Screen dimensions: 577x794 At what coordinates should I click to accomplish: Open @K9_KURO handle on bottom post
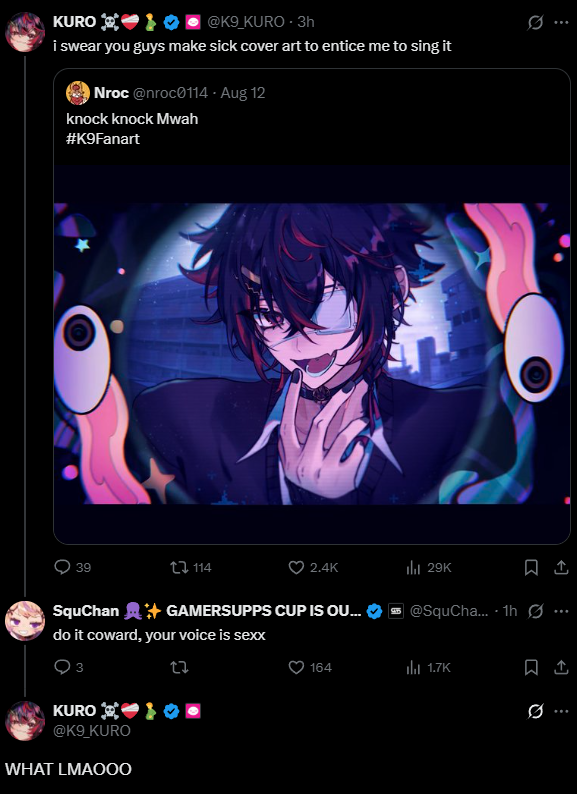pos(92,730)
